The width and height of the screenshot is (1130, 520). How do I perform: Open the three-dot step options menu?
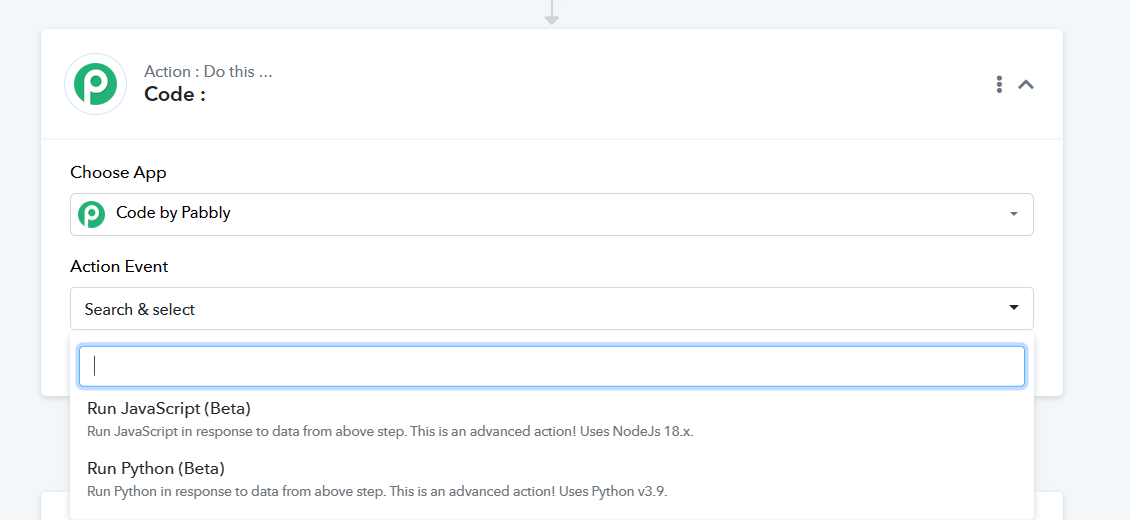click(999, 84)
